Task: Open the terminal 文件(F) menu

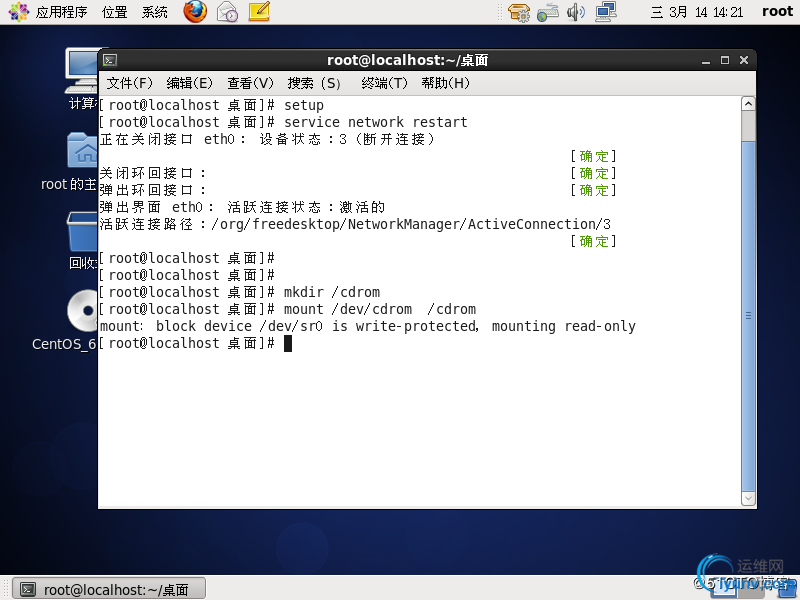Action: pos(130,83)
